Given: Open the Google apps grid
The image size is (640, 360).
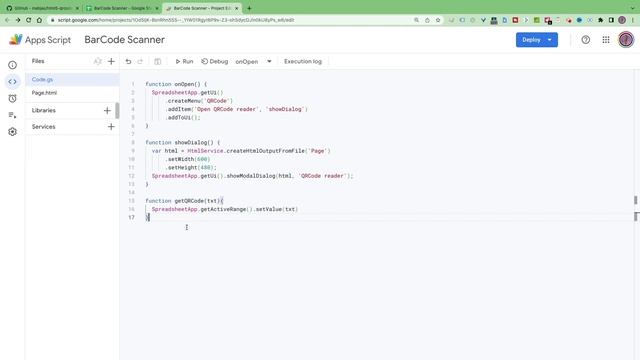Looking at the screenshot, I should (x=606, y=40).
